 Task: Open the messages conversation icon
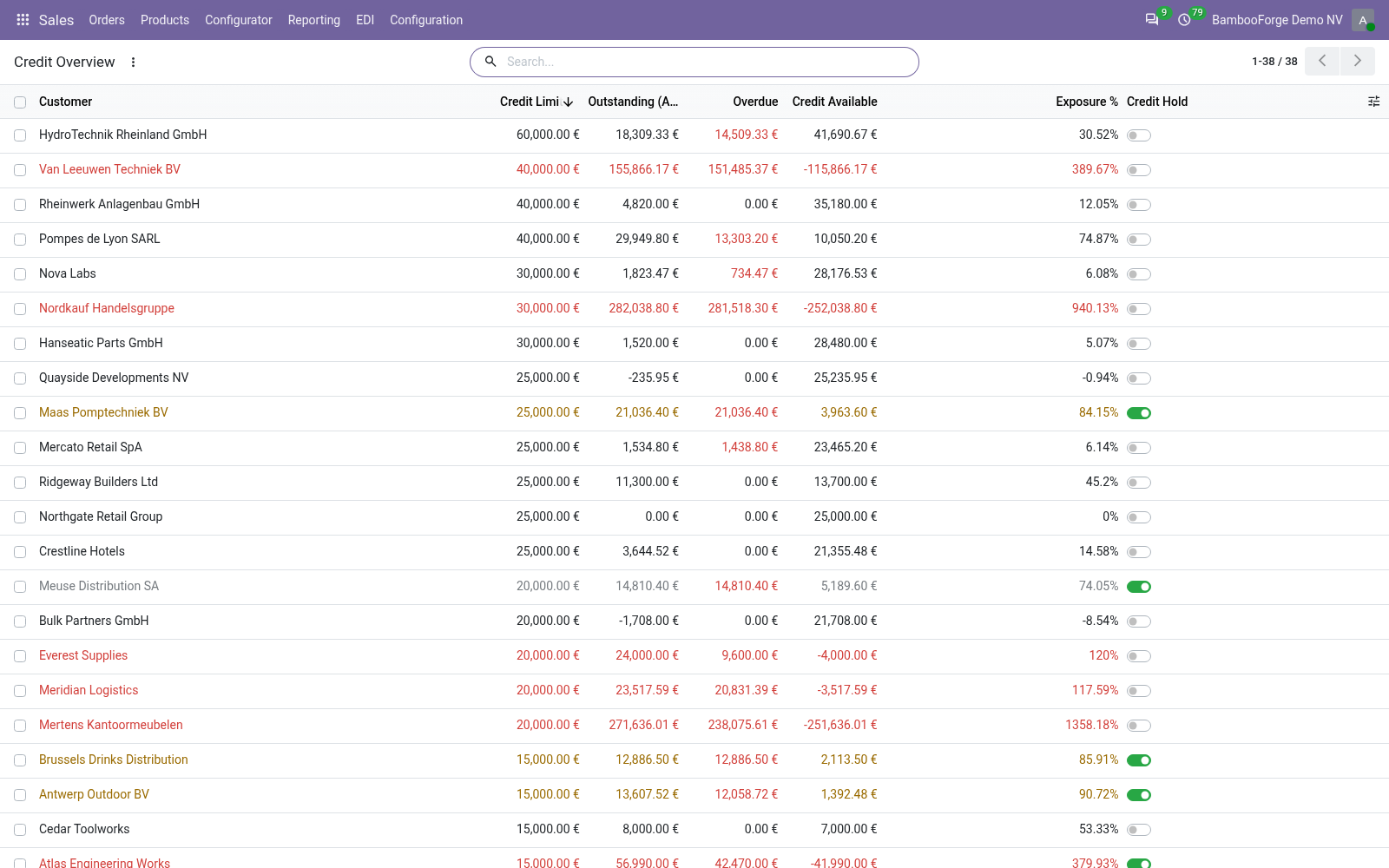coord(1152,20)
